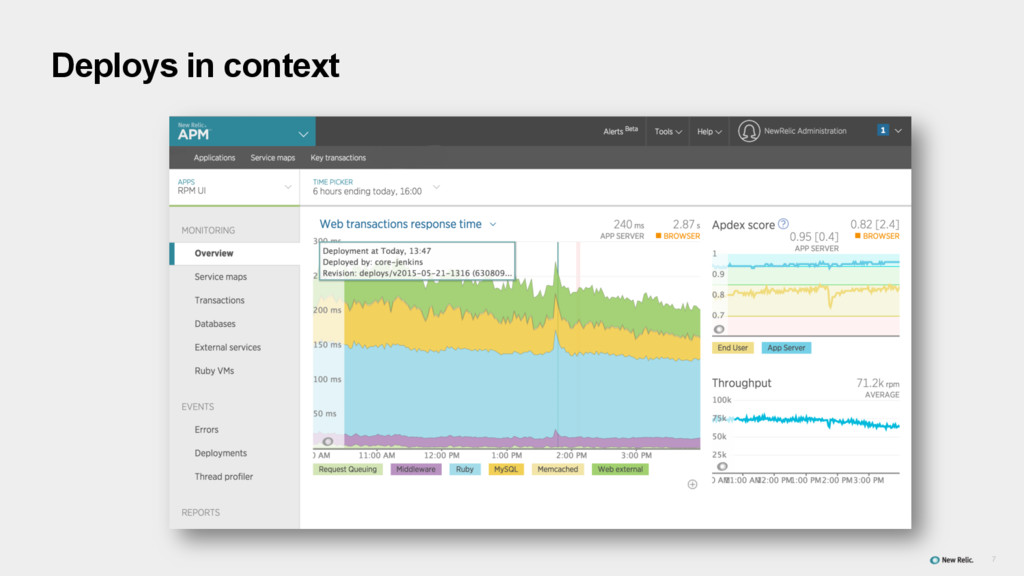Viewport: 1024px width, 576px height.
Task: Toggle the Request Queuing legend series
Action: coord(347,469)
